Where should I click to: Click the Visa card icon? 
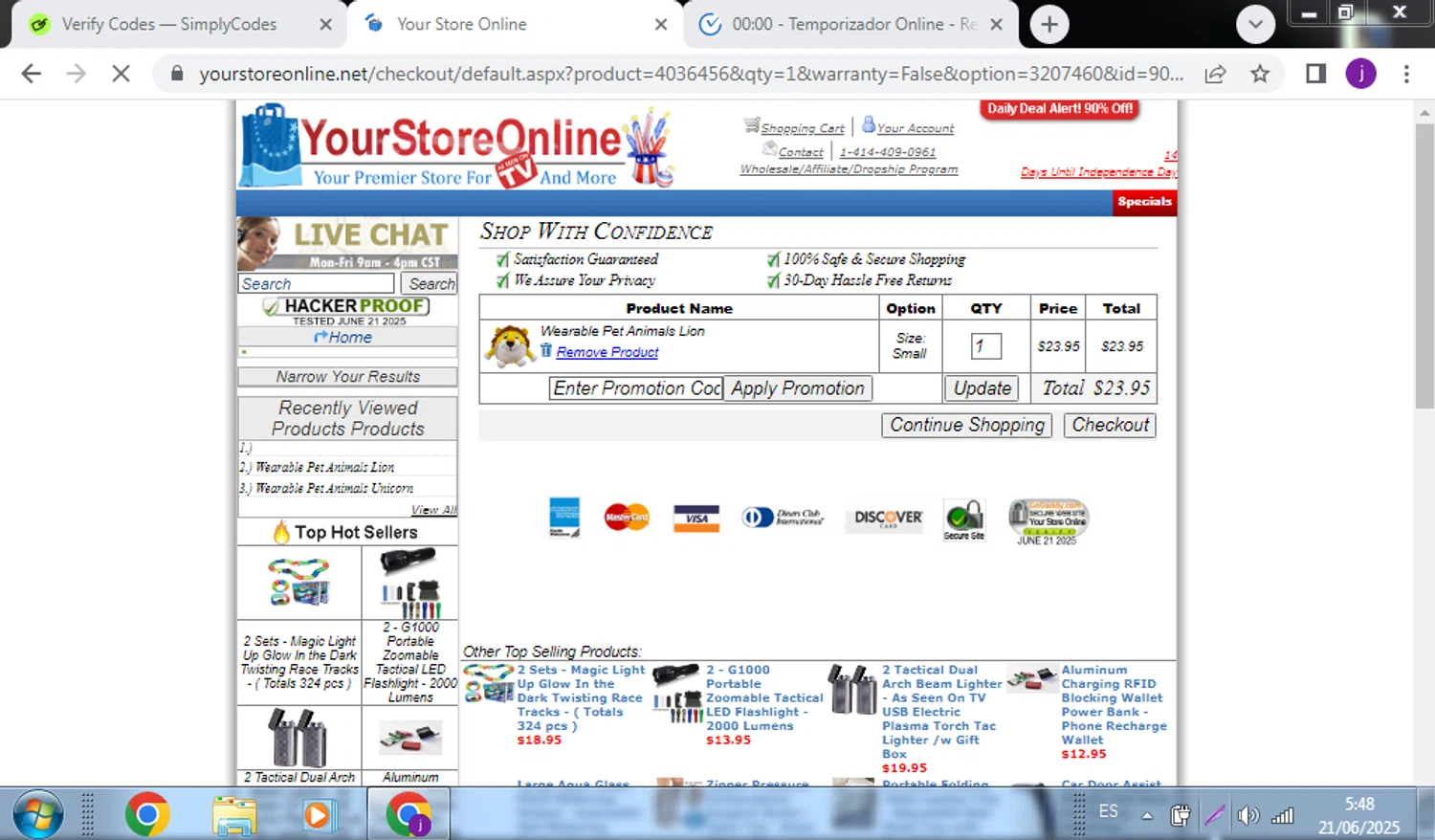point(696,519)
